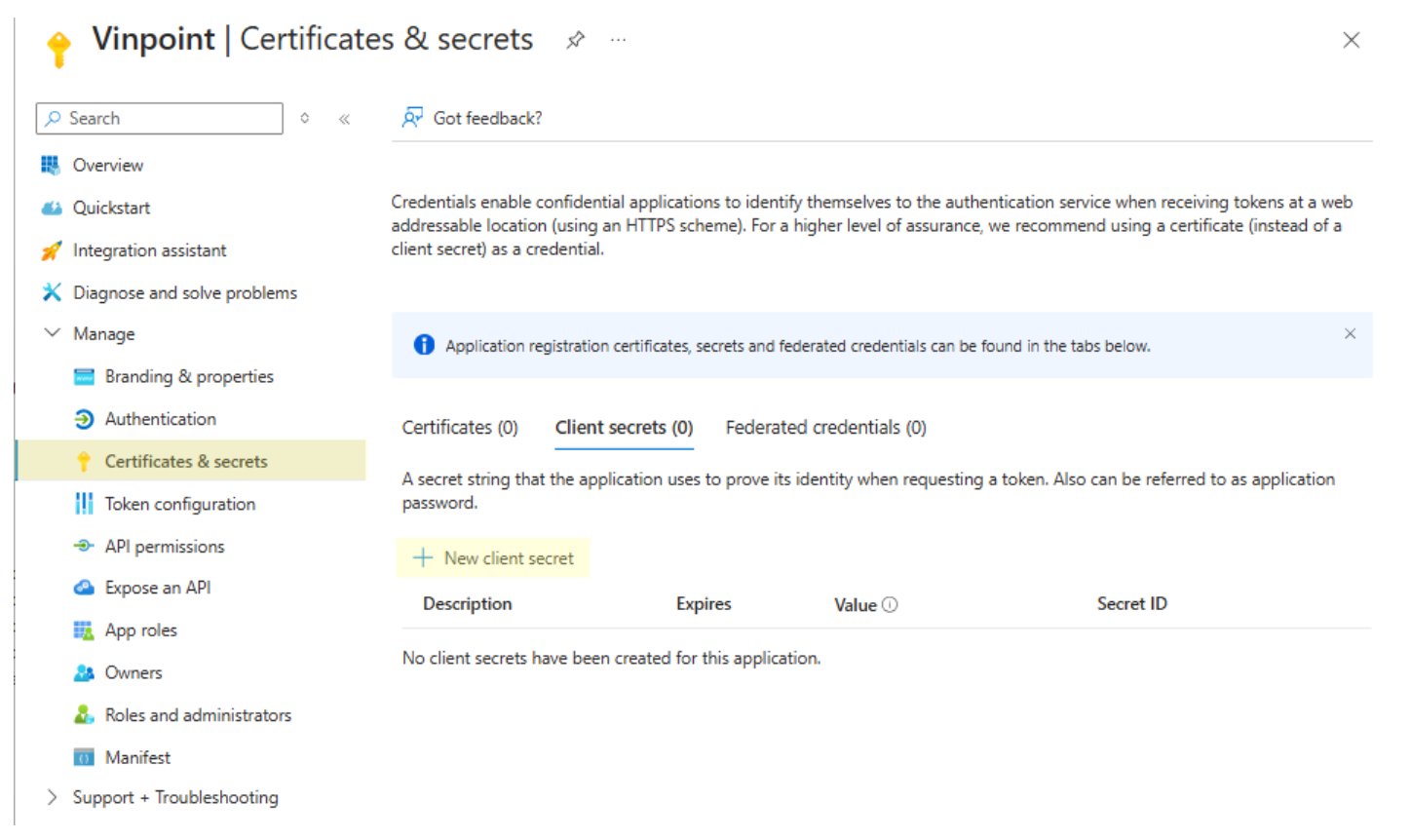Screen dimensions: 1411x840
Task: Click the API permissions icon
Action: pos(85,546)
